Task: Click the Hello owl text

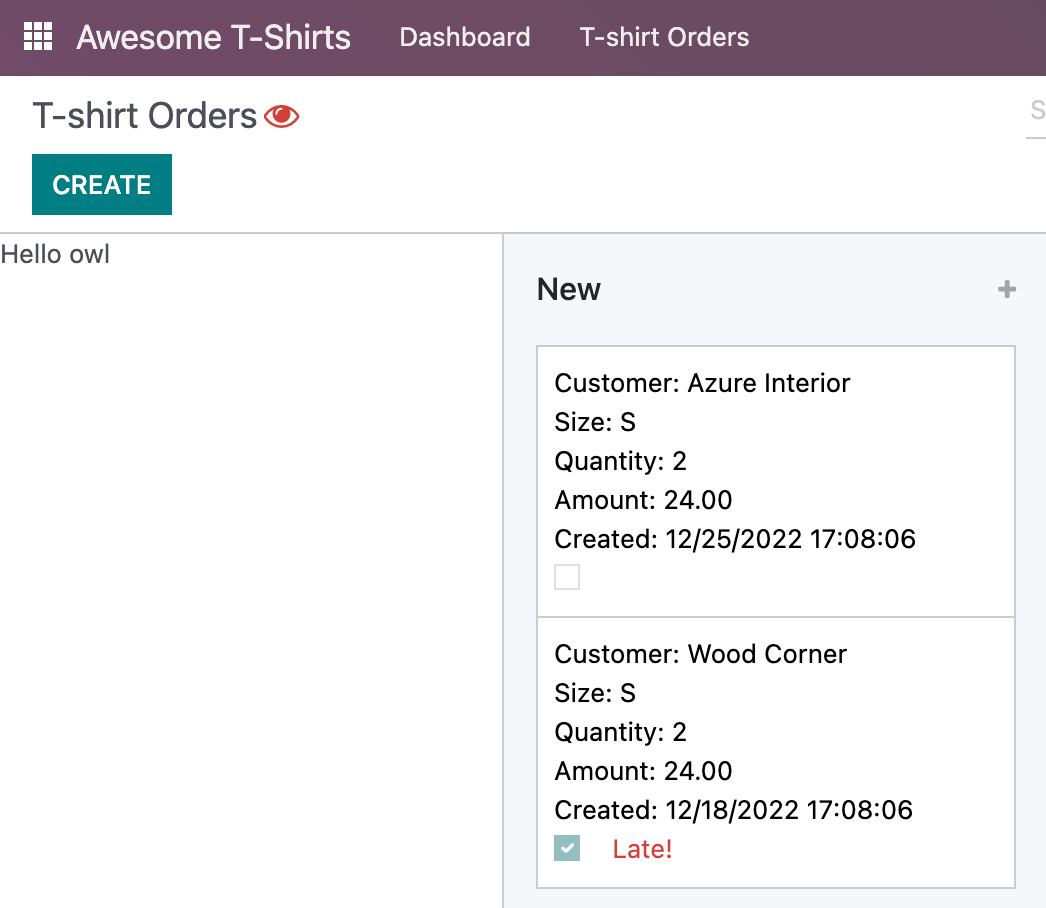Action: pos(55,255)
